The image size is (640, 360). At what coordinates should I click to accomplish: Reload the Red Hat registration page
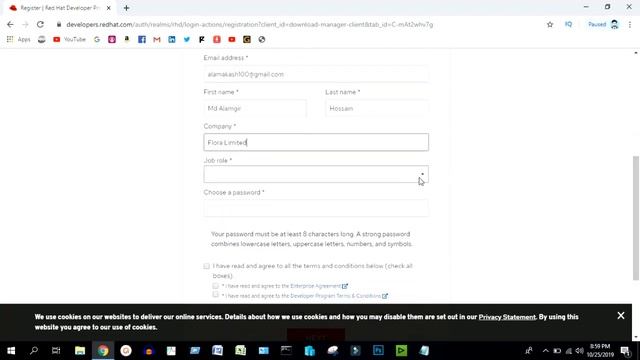click(x=40, y=24)
